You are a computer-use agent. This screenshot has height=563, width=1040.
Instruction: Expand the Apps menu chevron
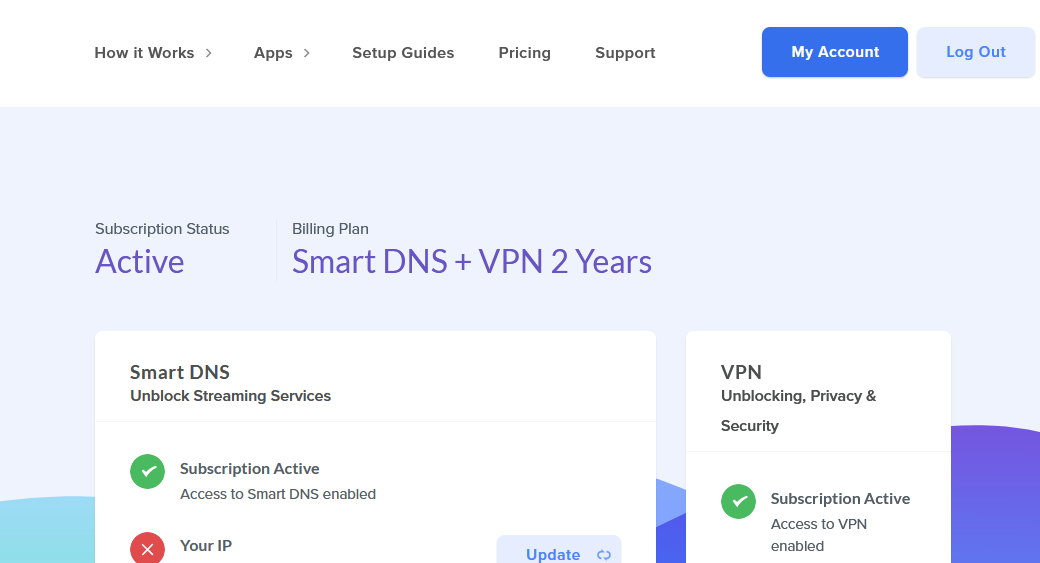pos(306,53)
